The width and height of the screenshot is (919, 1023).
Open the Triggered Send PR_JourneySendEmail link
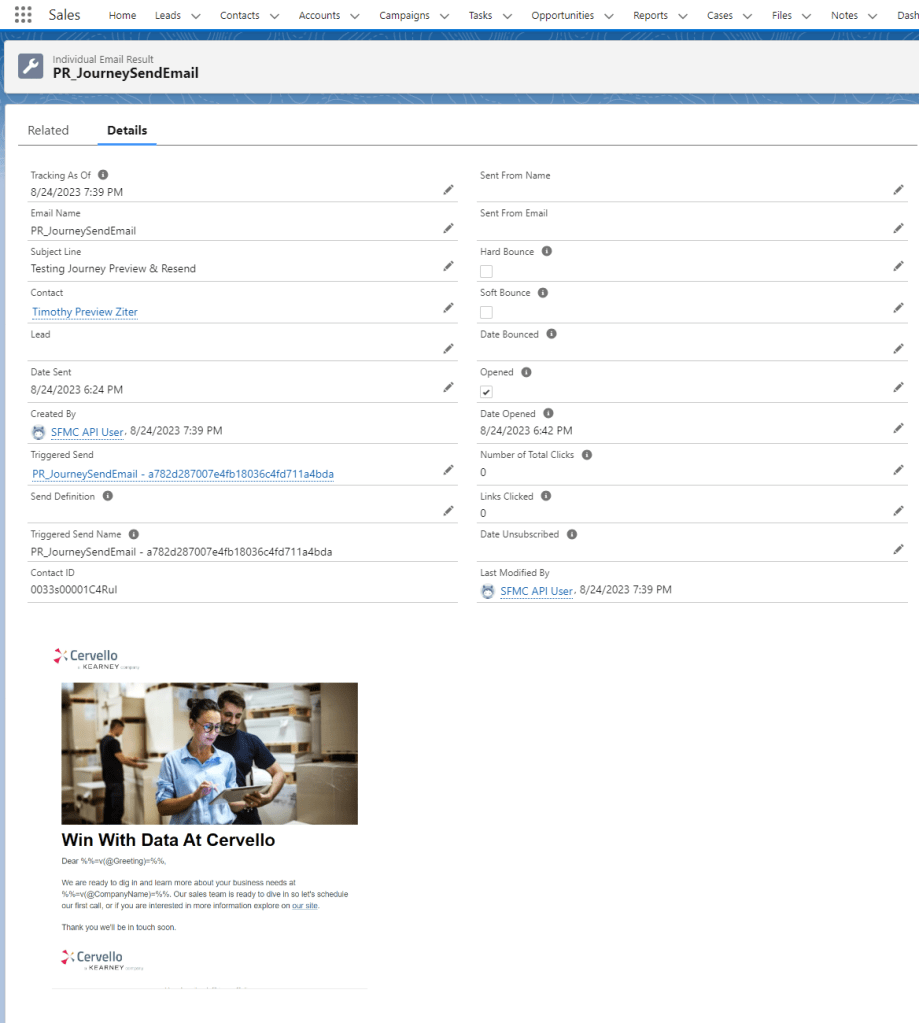click(x=183, y=473)
